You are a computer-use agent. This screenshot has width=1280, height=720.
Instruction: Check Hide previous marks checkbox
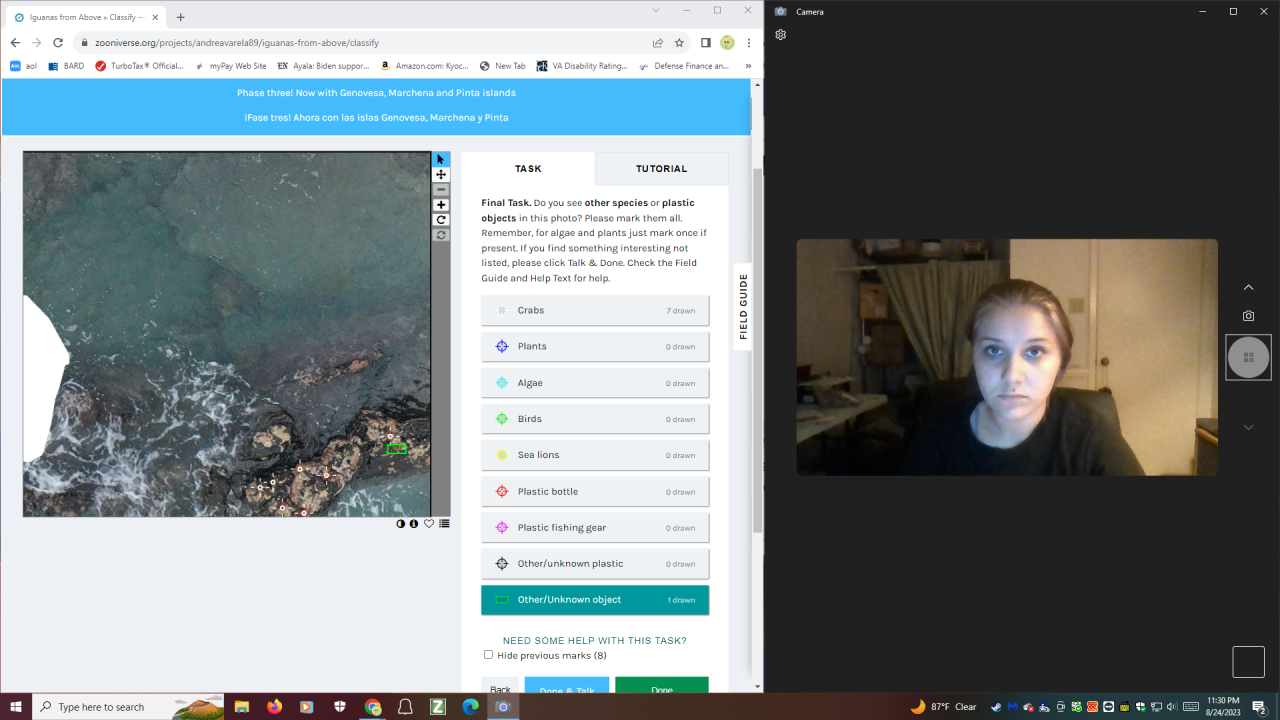(488, 655)
